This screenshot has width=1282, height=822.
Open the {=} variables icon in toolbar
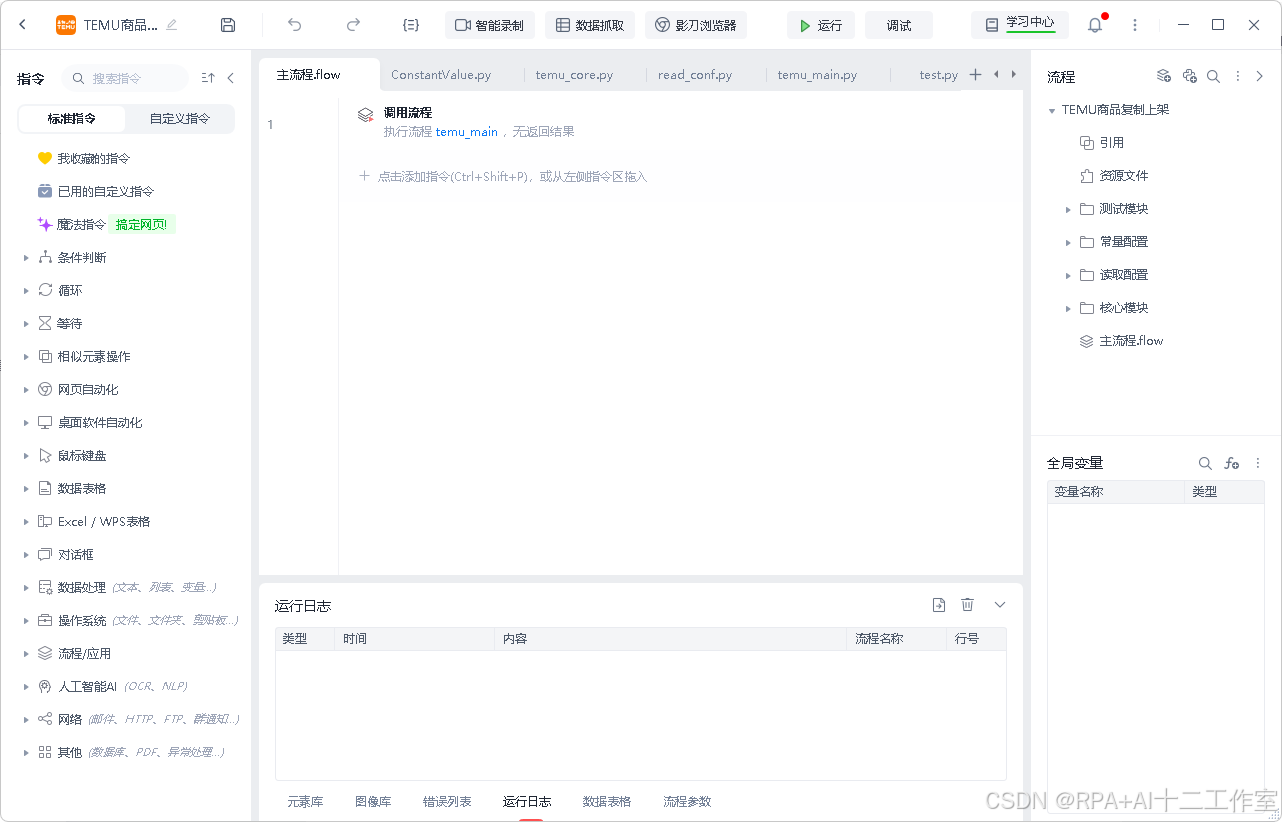coord(410,25)
